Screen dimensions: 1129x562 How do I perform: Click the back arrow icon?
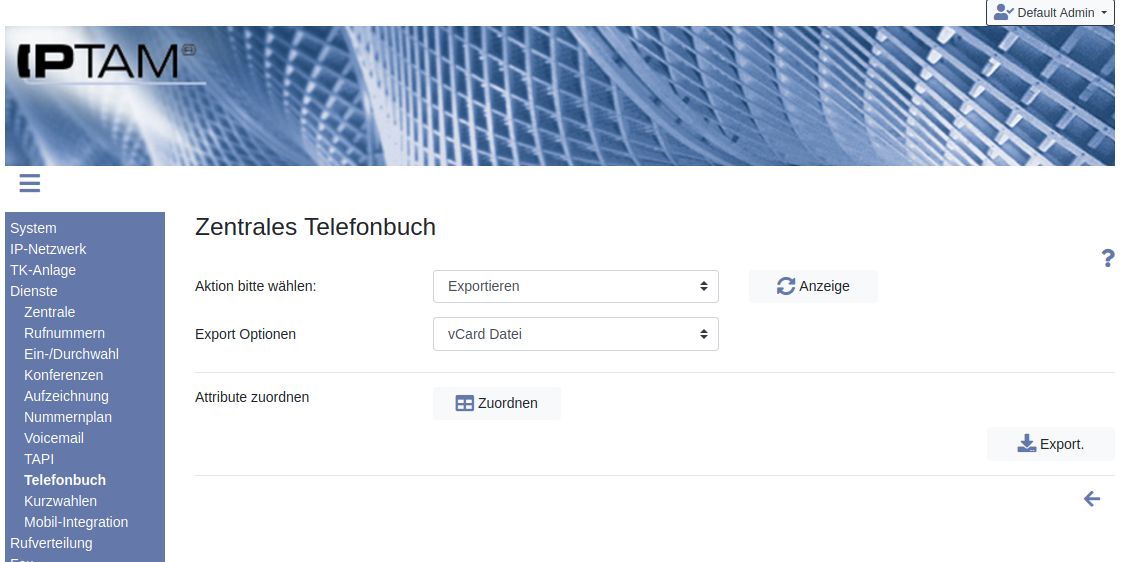(x=1092, y=499)
